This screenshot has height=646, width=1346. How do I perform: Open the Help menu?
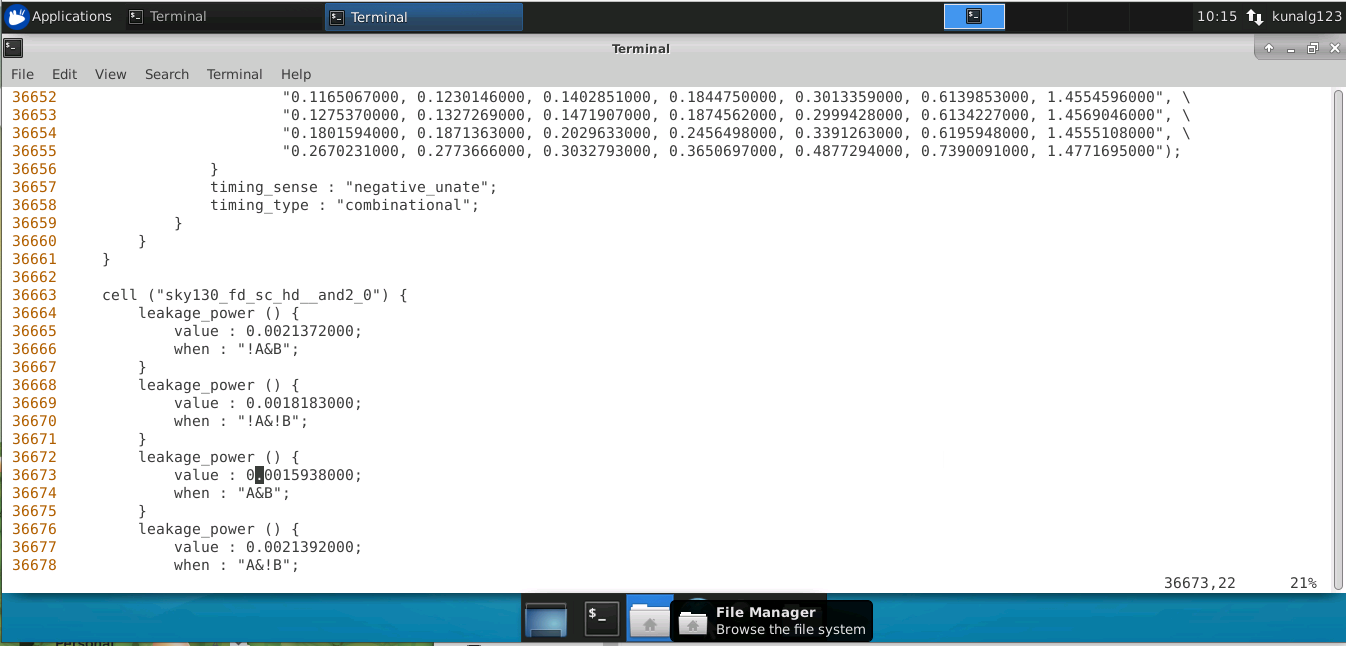pos(295,74)
